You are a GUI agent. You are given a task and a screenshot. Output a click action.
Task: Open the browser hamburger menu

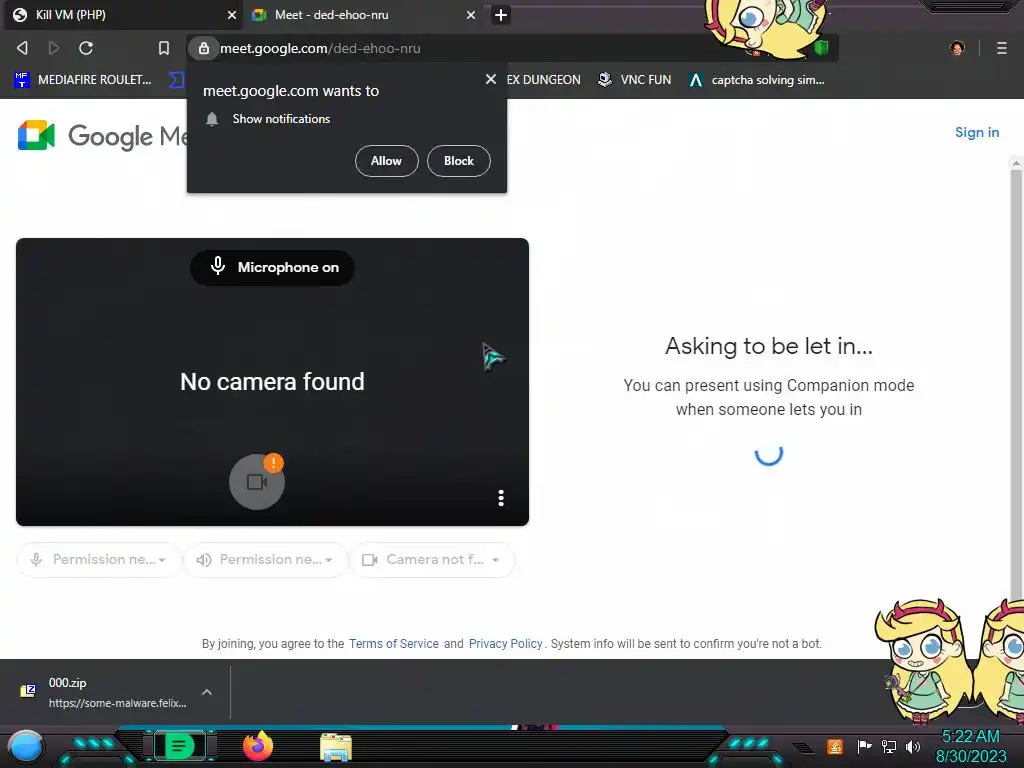pos(1002,48)
